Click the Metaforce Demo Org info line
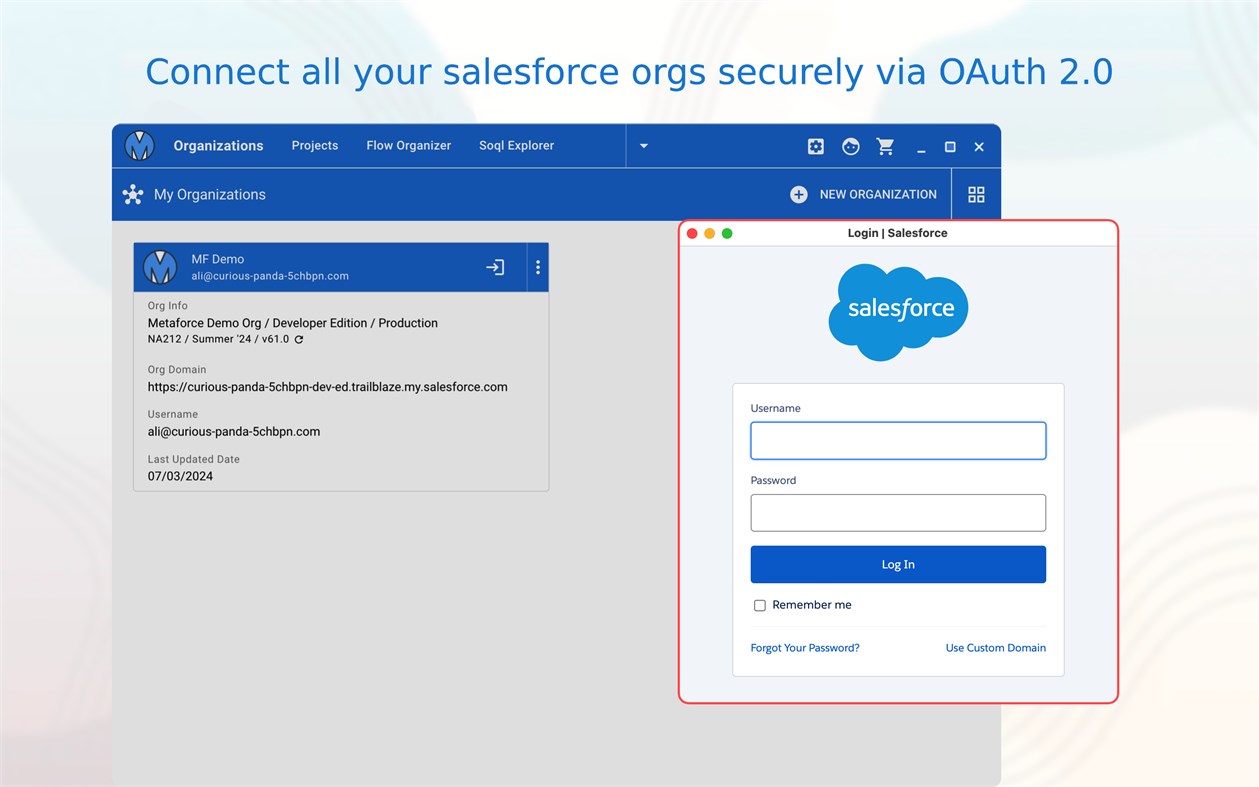Viewport: 1259px width, 787px height. [293, 323]
